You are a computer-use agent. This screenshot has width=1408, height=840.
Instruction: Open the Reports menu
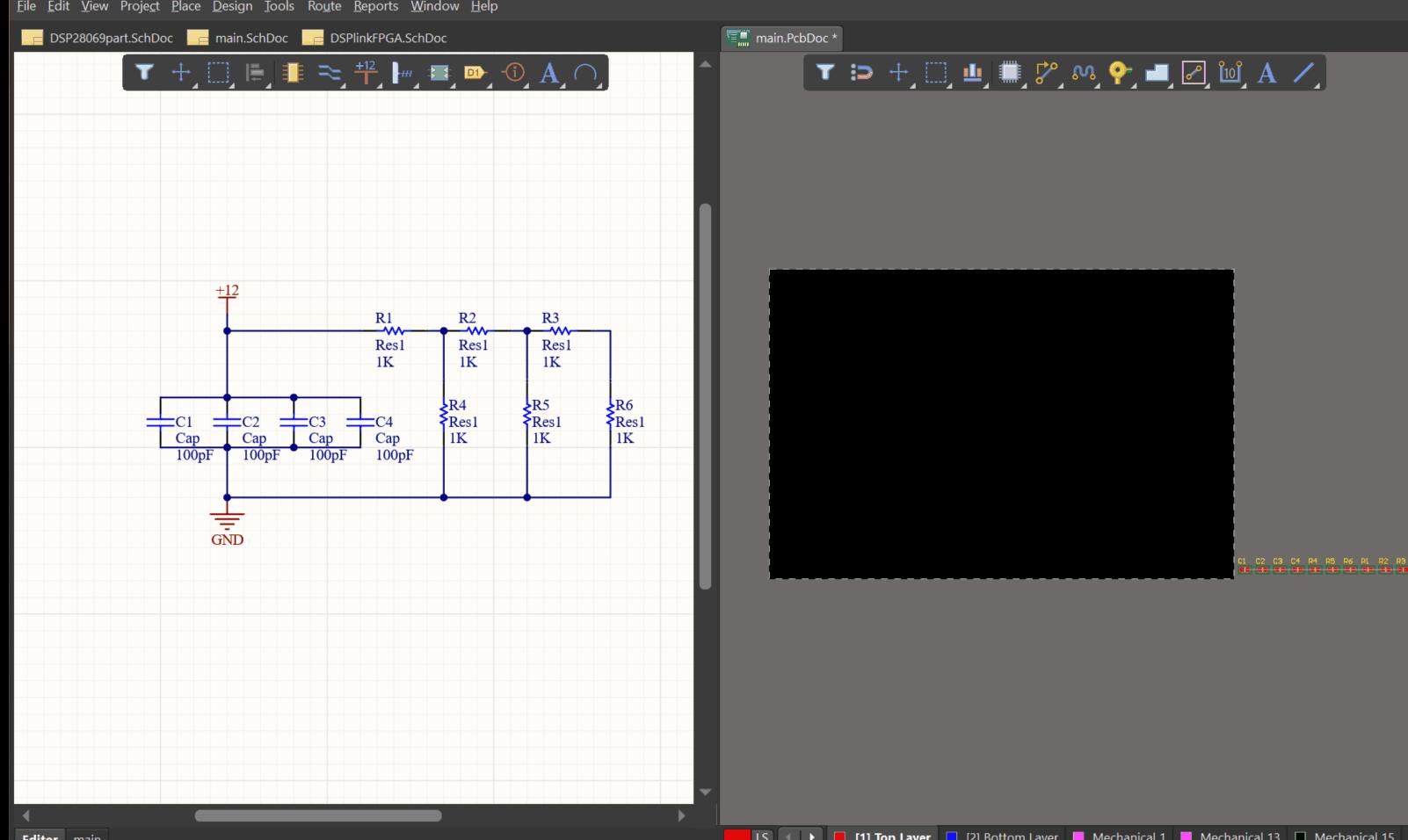pyautogui.click(x=375, y=7)
